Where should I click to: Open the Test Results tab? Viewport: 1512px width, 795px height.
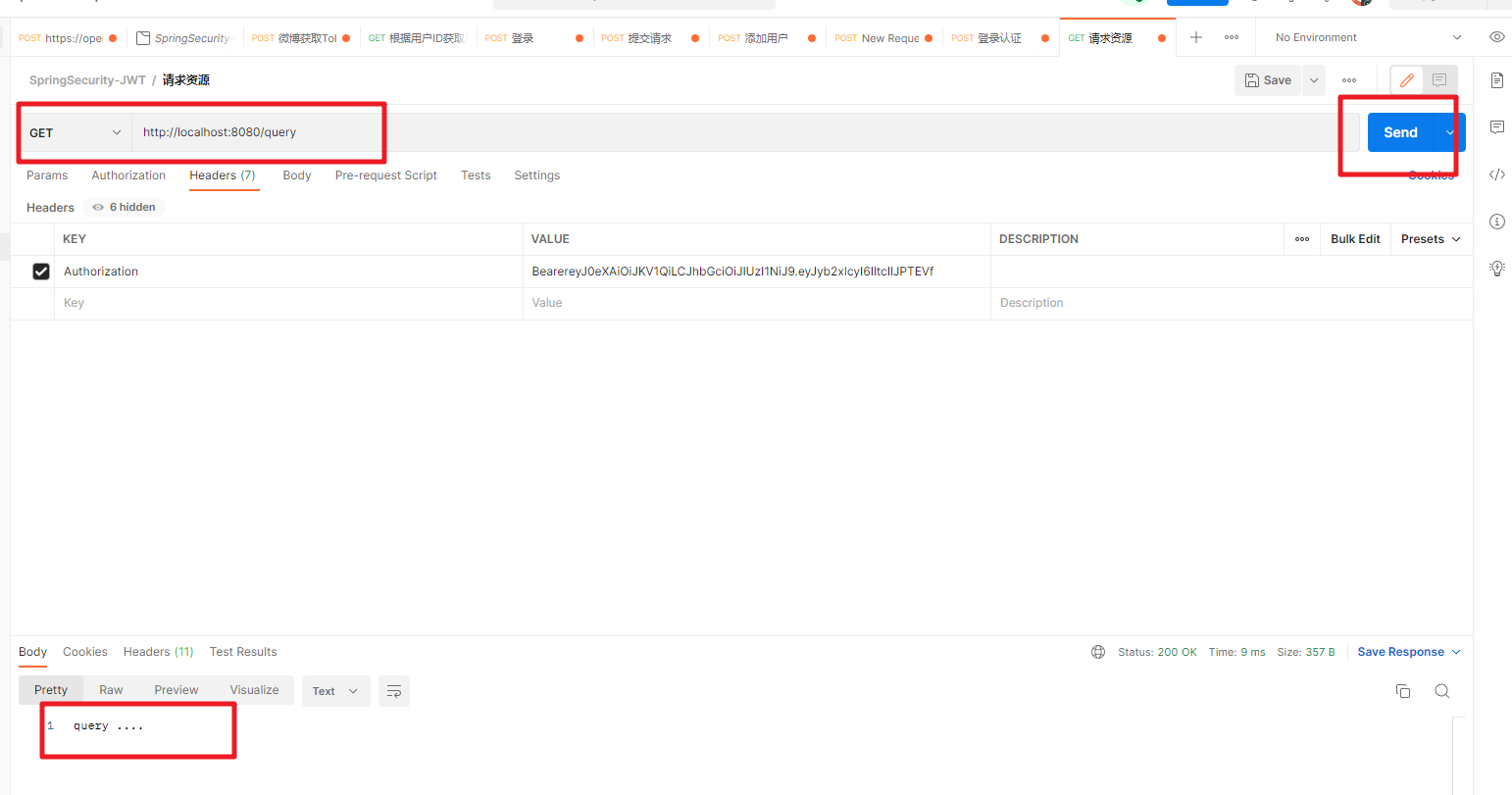pos(243,652)
